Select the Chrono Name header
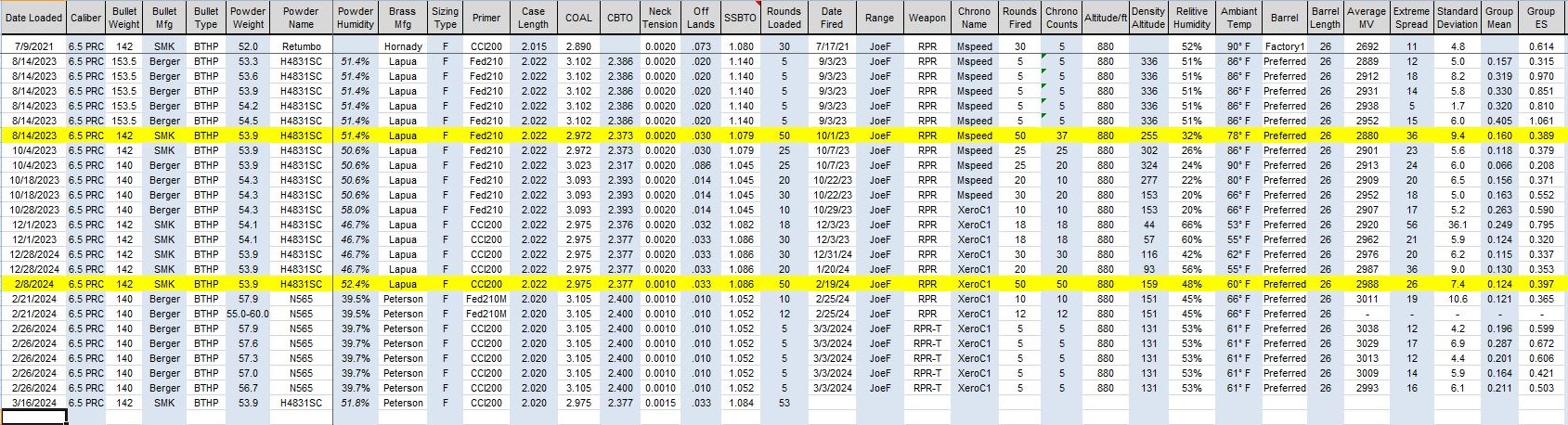This screenshot has height=425, width=1568. [975, 18]
